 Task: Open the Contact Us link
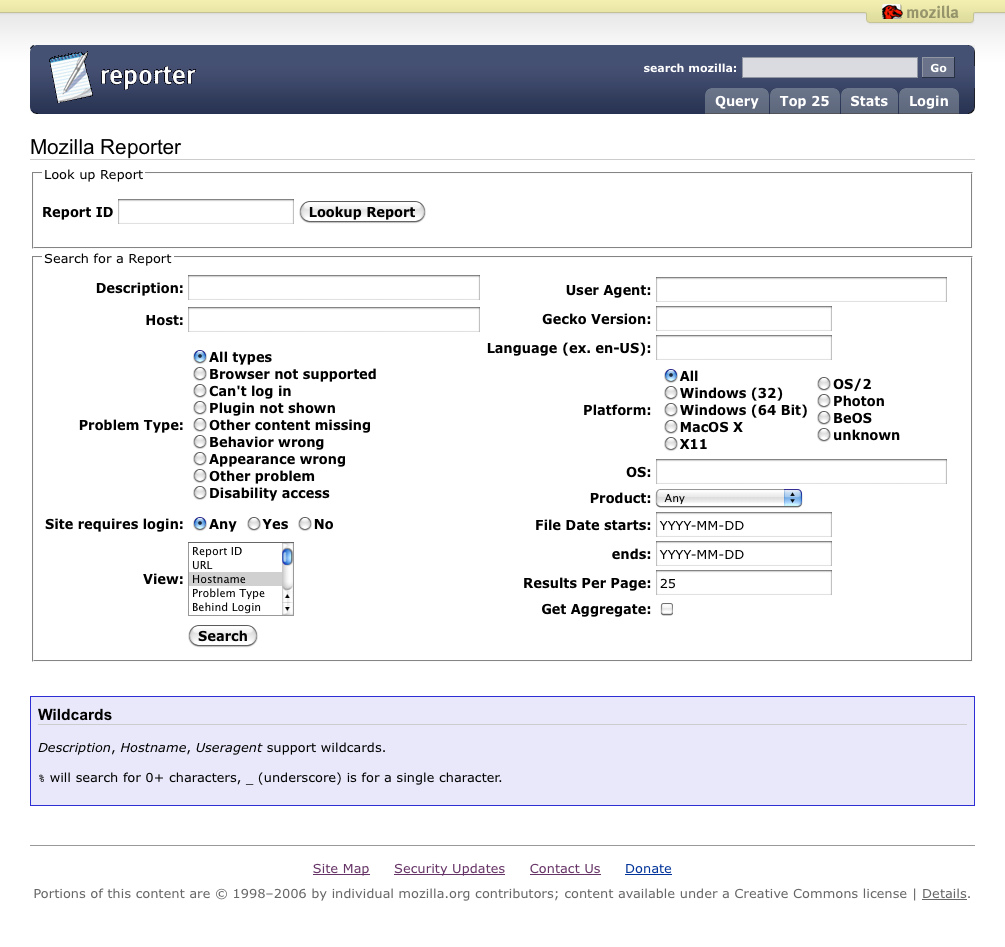[565, 869]
